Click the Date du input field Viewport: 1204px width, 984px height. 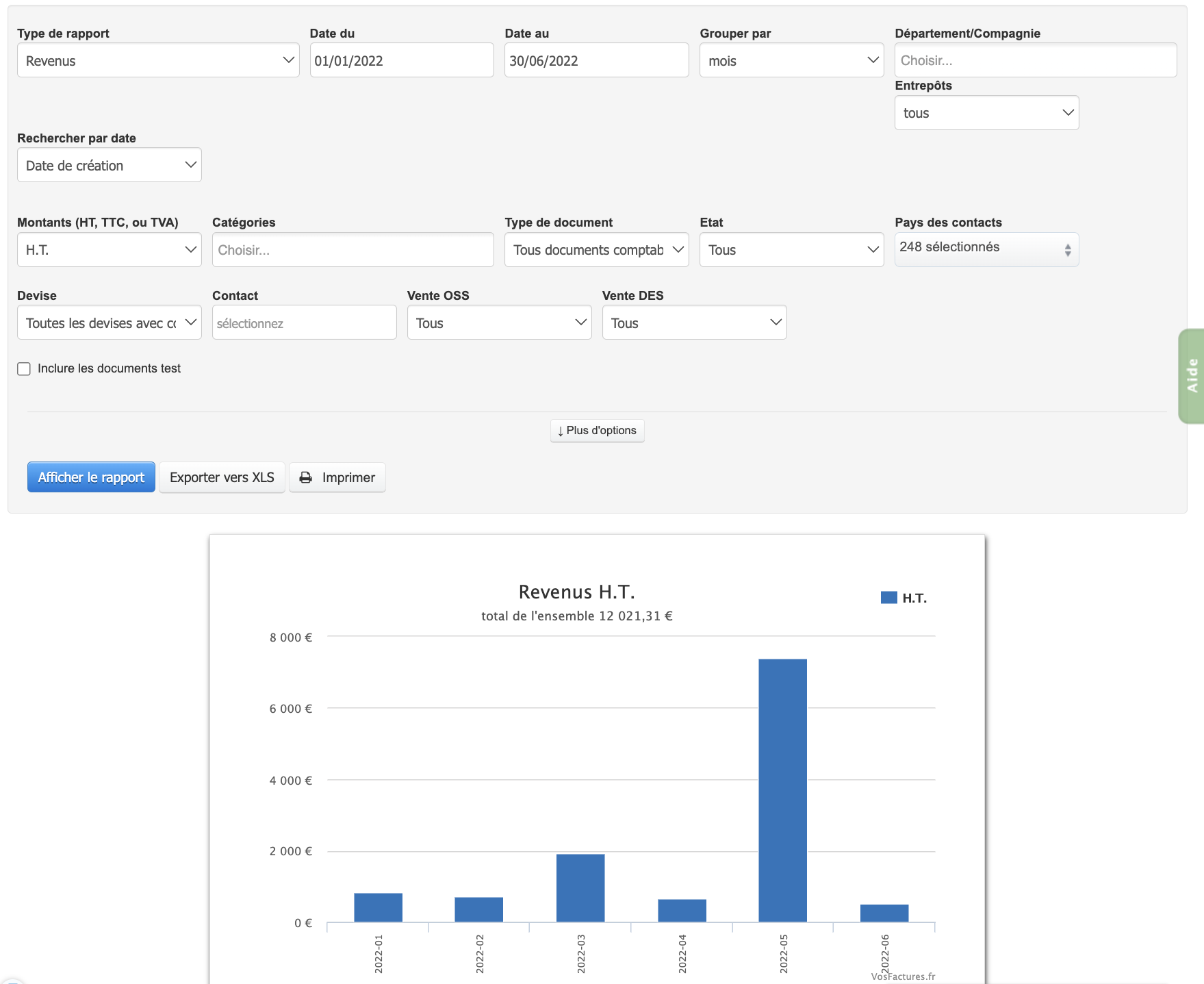point(402,60)
